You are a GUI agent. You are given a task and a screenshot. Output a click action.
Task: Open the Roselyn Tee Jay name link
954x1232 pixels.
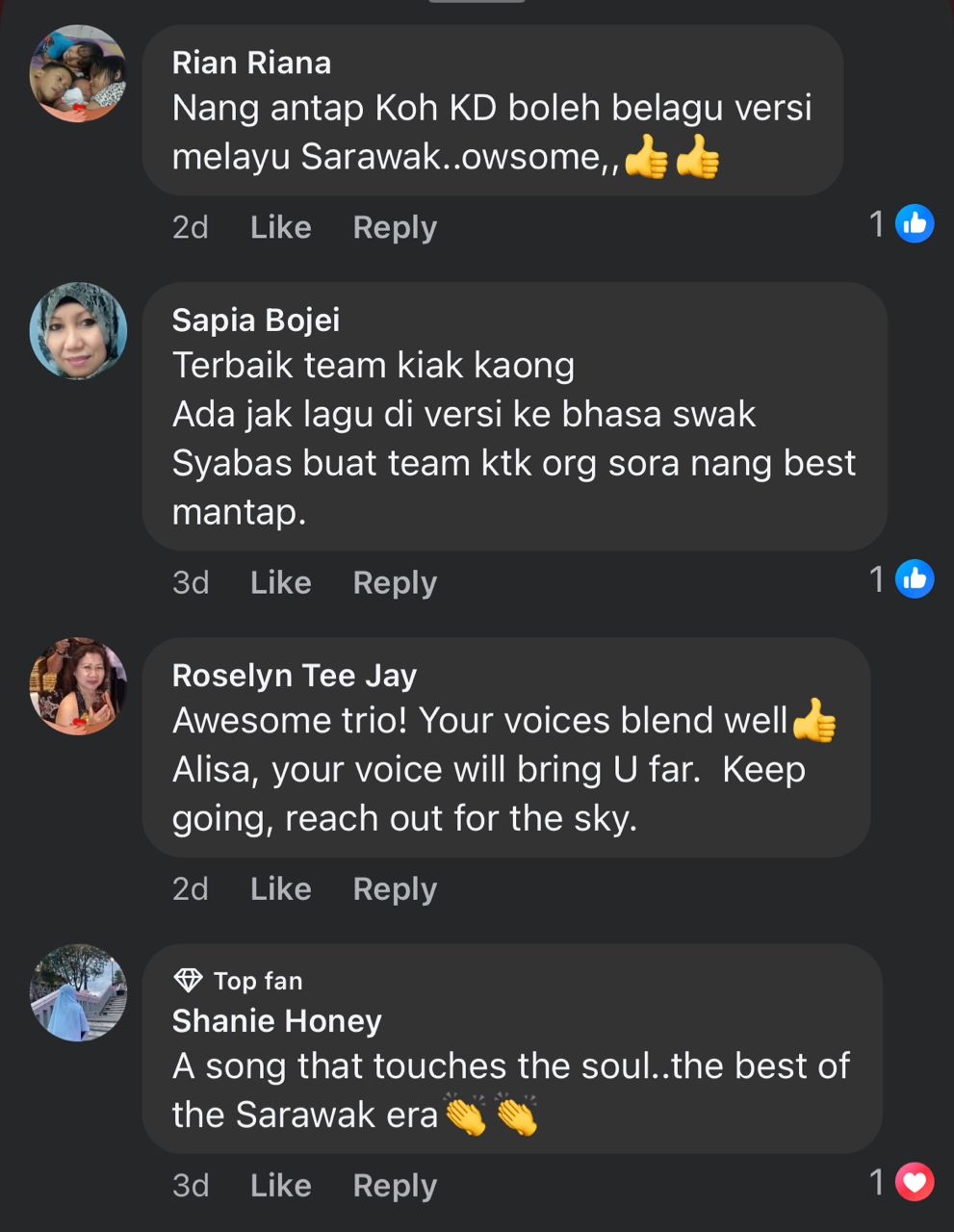pyautogui.click(x=294, y=675)
